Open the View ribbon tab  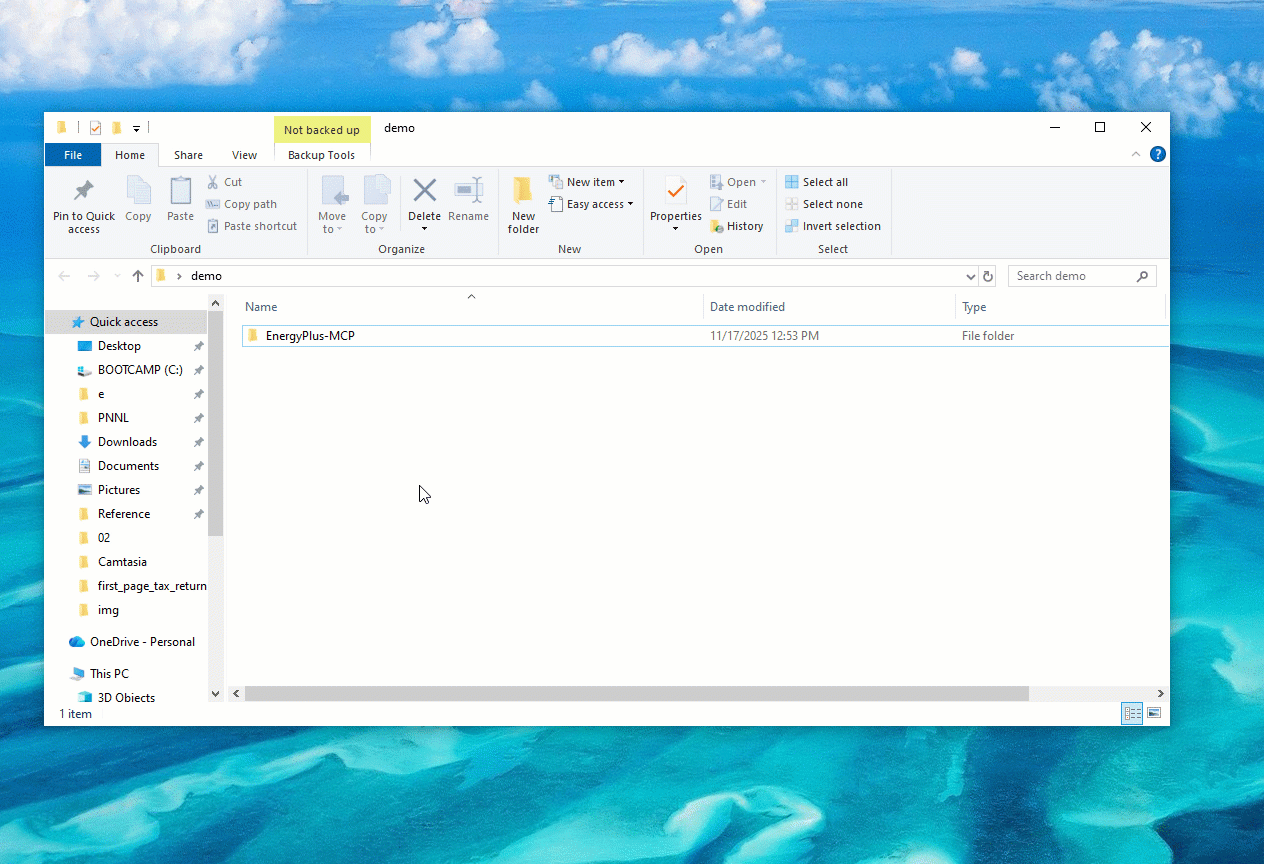click(244, 155)
